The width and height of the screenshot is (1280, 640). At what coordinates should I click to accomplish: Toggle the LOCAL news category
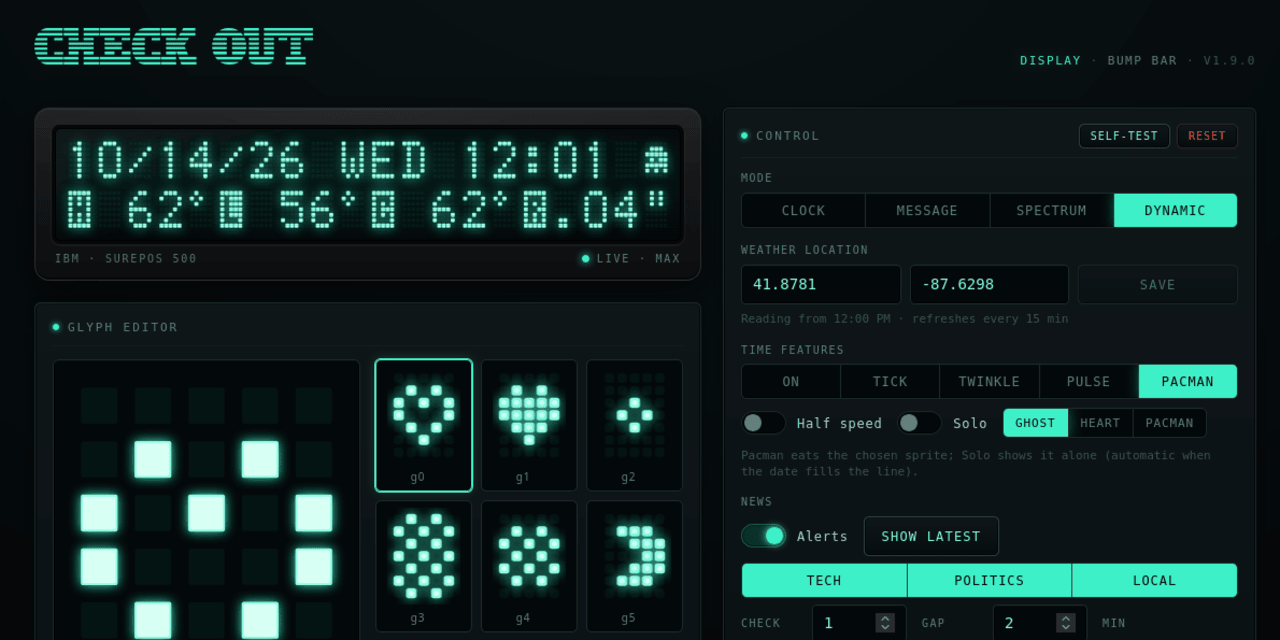(1154, 580)
